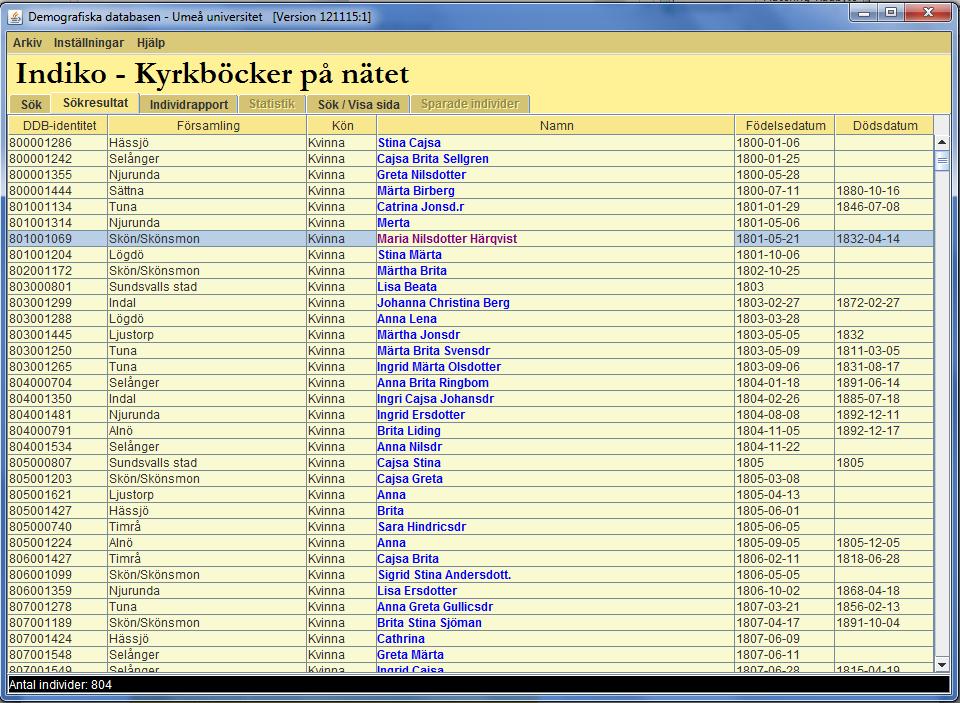The height and width of the screenshot is (703, 960).
Task: Open the Greta Märta record
Action: tap(410, 655)
